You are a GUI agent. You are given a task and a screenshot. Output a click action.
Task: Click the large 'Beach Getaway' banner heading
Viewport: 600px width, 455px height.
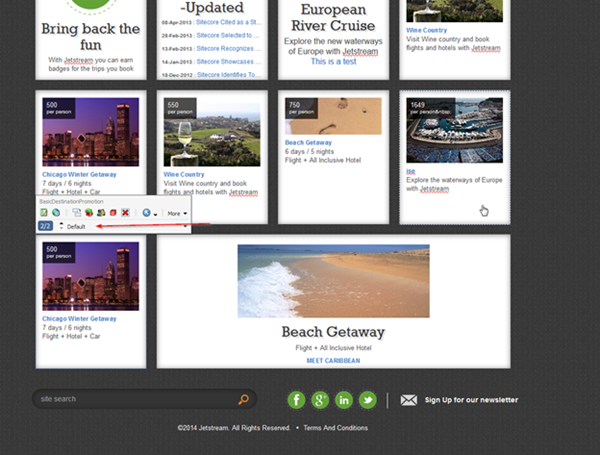333,332
